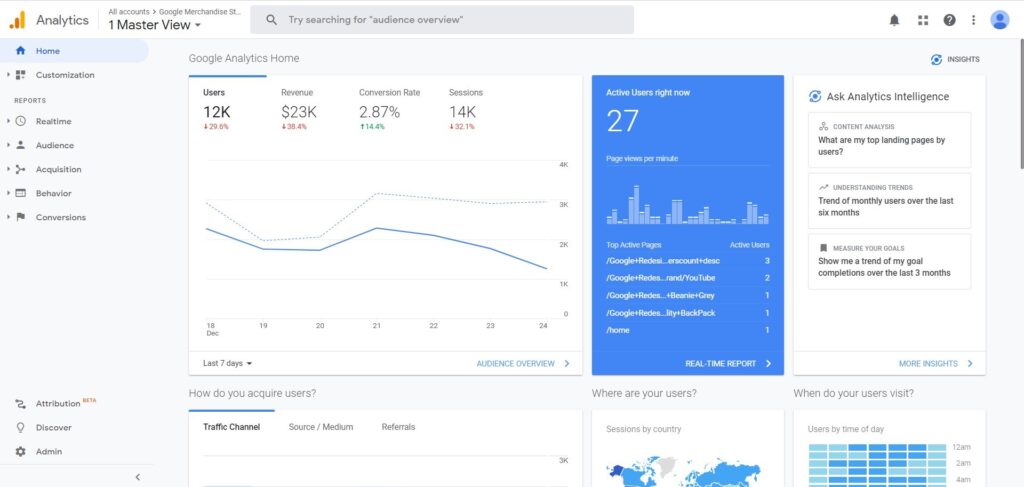Ask 'Show me a trend of my goal completions'
Image resolution: width=1024 pixels, height=487 pixels.
coord(889,261)
